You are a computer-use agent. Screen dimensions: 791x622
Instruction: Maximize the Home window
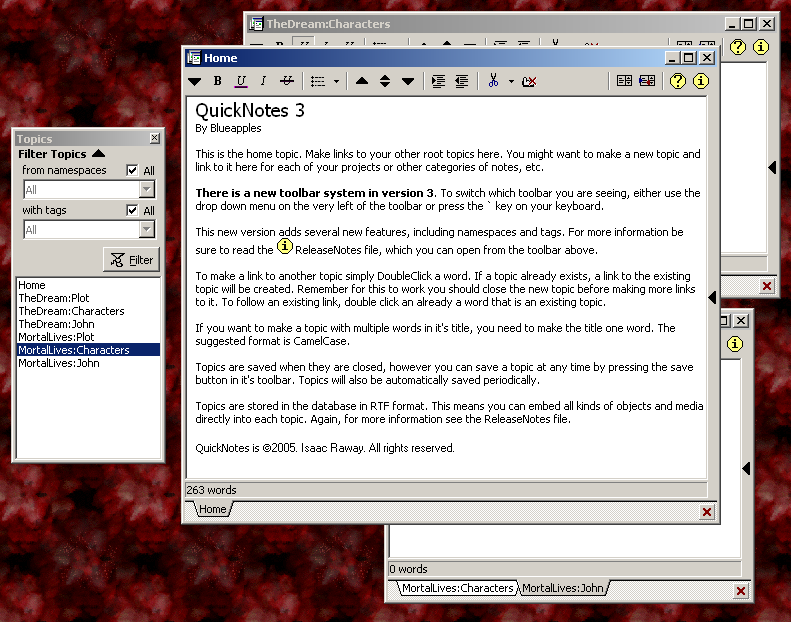(689, 58)
